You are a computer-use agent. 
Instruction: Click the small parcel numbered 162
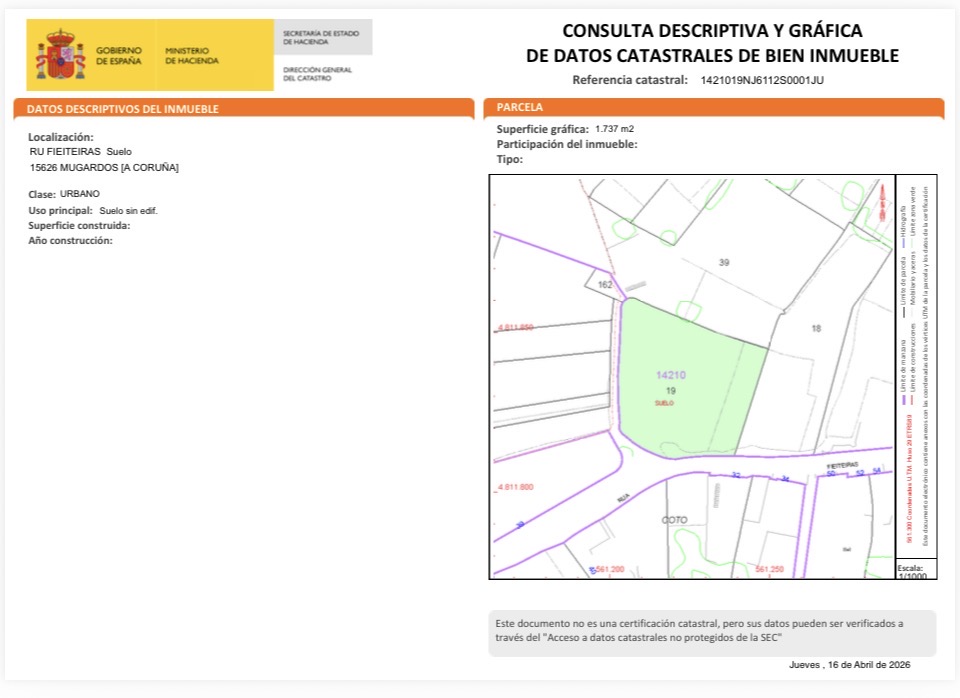point(604,285)
